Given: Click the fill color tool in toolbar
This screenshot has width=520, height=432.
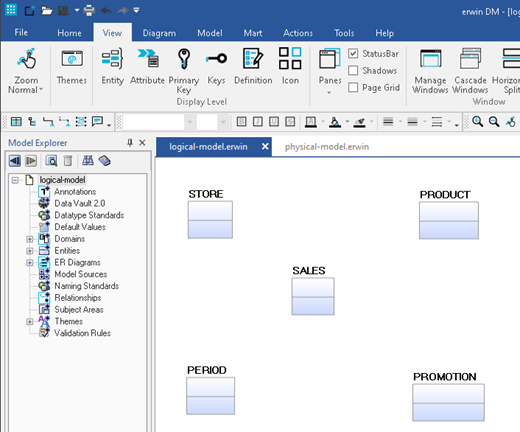Looking at the screenshot, I should 335,122.
